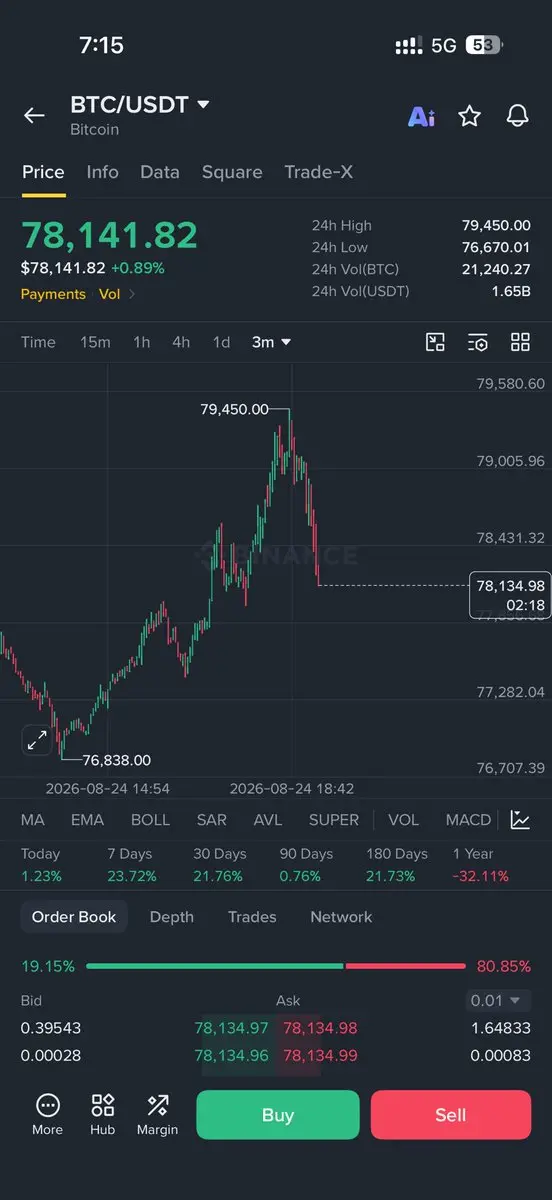Toggle the BOLL indicator
552x1200 pixels.
click(150, 820)
